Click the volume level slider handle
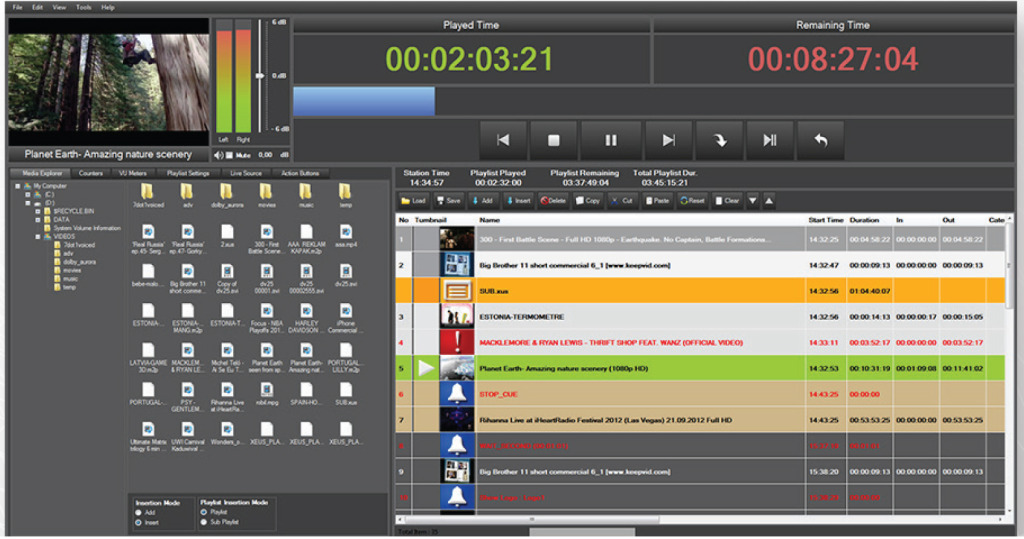 (x=261, y=76)
